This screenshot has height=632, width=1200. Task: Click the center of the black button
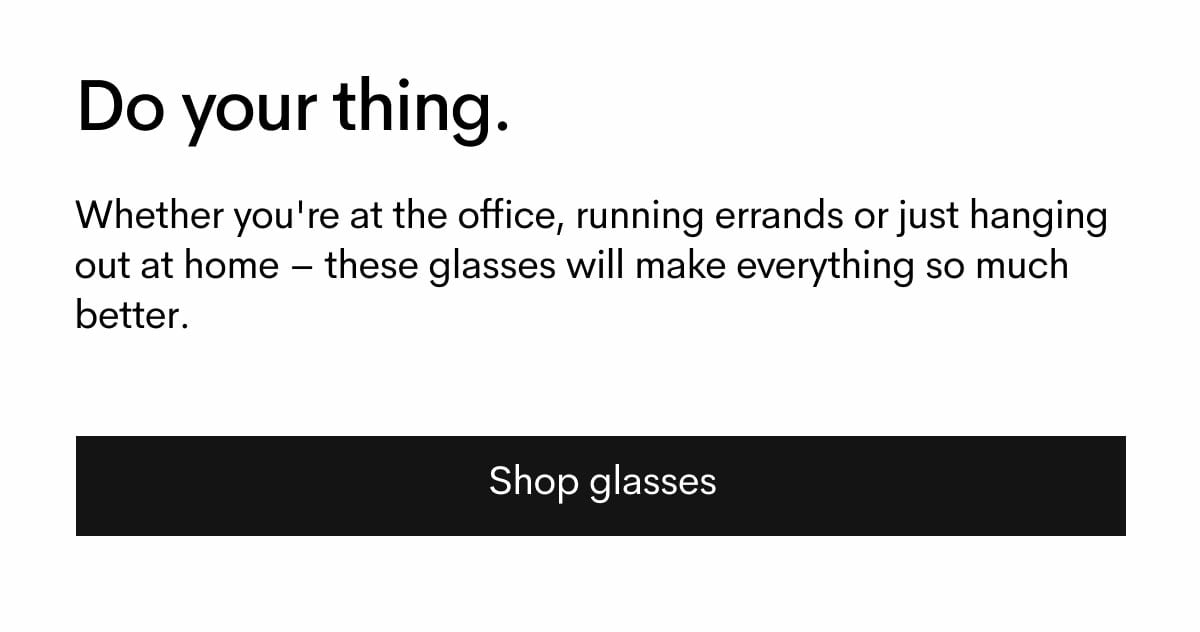click(600, 485)
